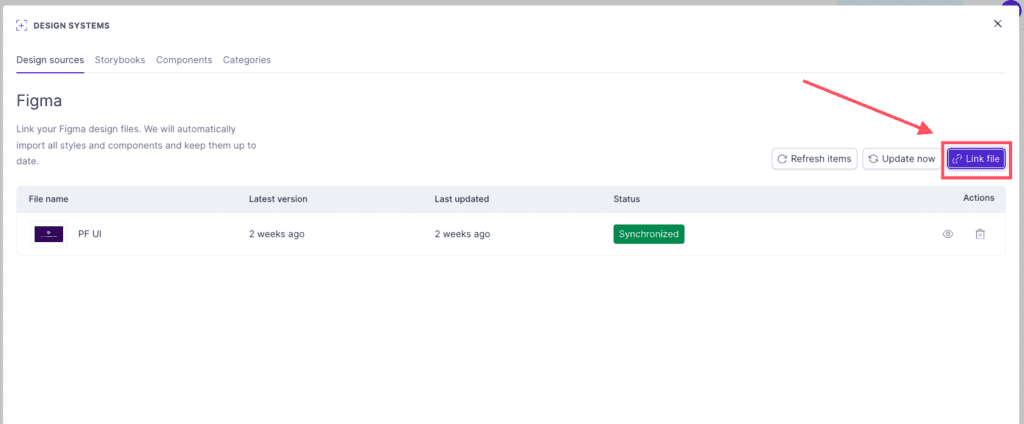This screenshot has height=424, width=1024.
Task: Delete the PF UI file via trash icon
Action: [x=980, y=234]
